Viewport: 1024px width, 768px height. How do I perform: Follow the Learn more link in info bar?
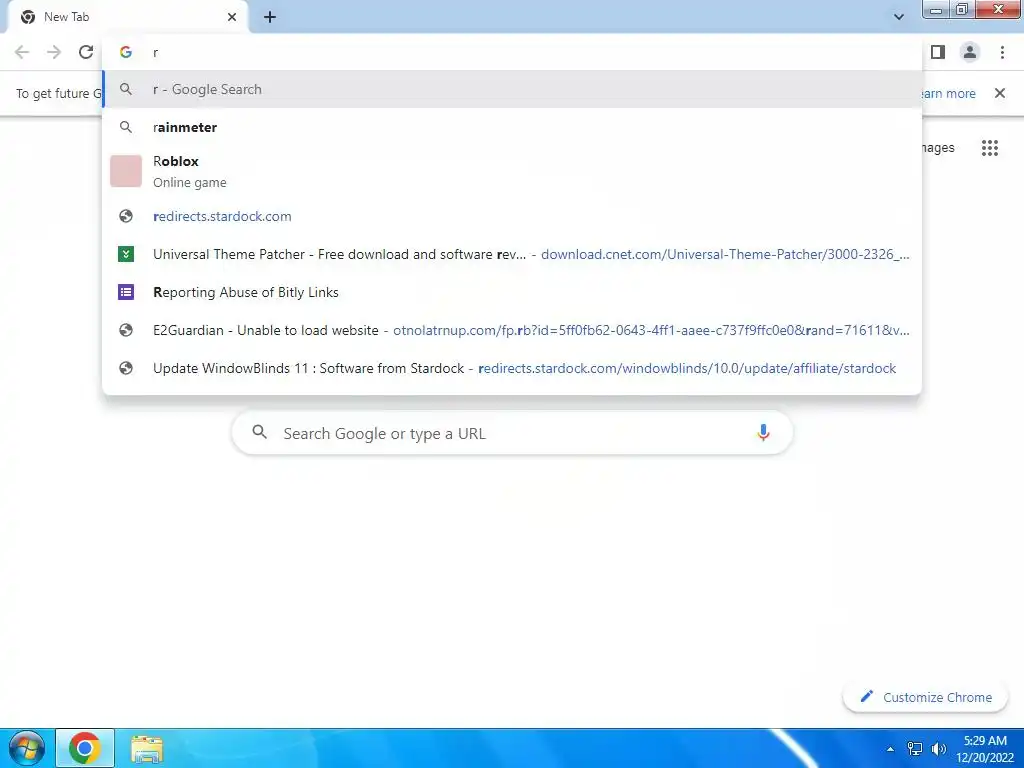point(948,93)
